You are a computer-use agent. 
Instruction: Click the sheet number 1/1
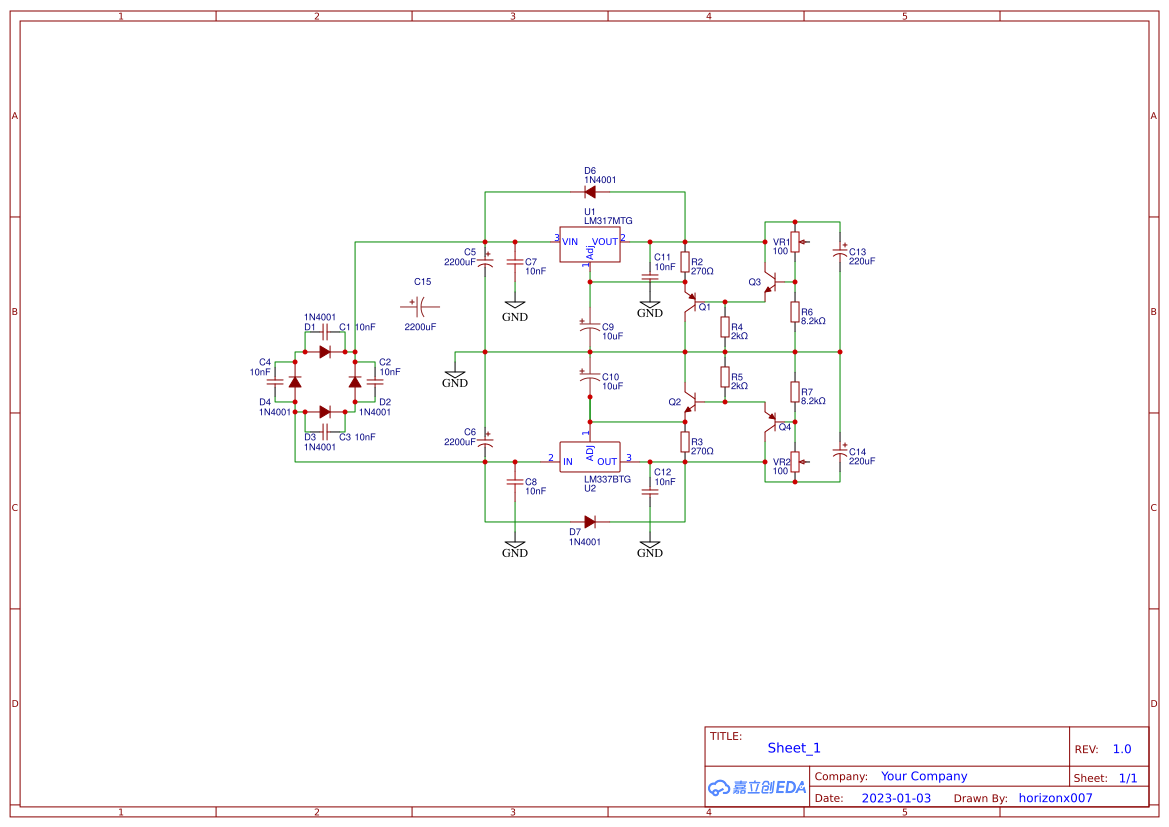point(1128,778)
